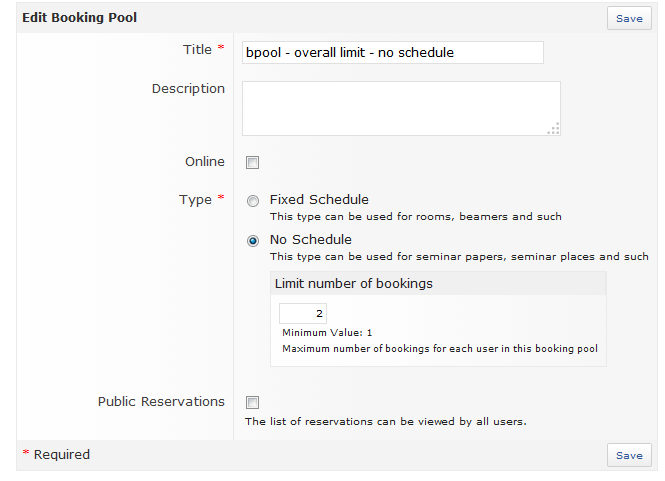Click the Online label text
Image resolution: width=665 pixels, height=481 pixels.
205,162
